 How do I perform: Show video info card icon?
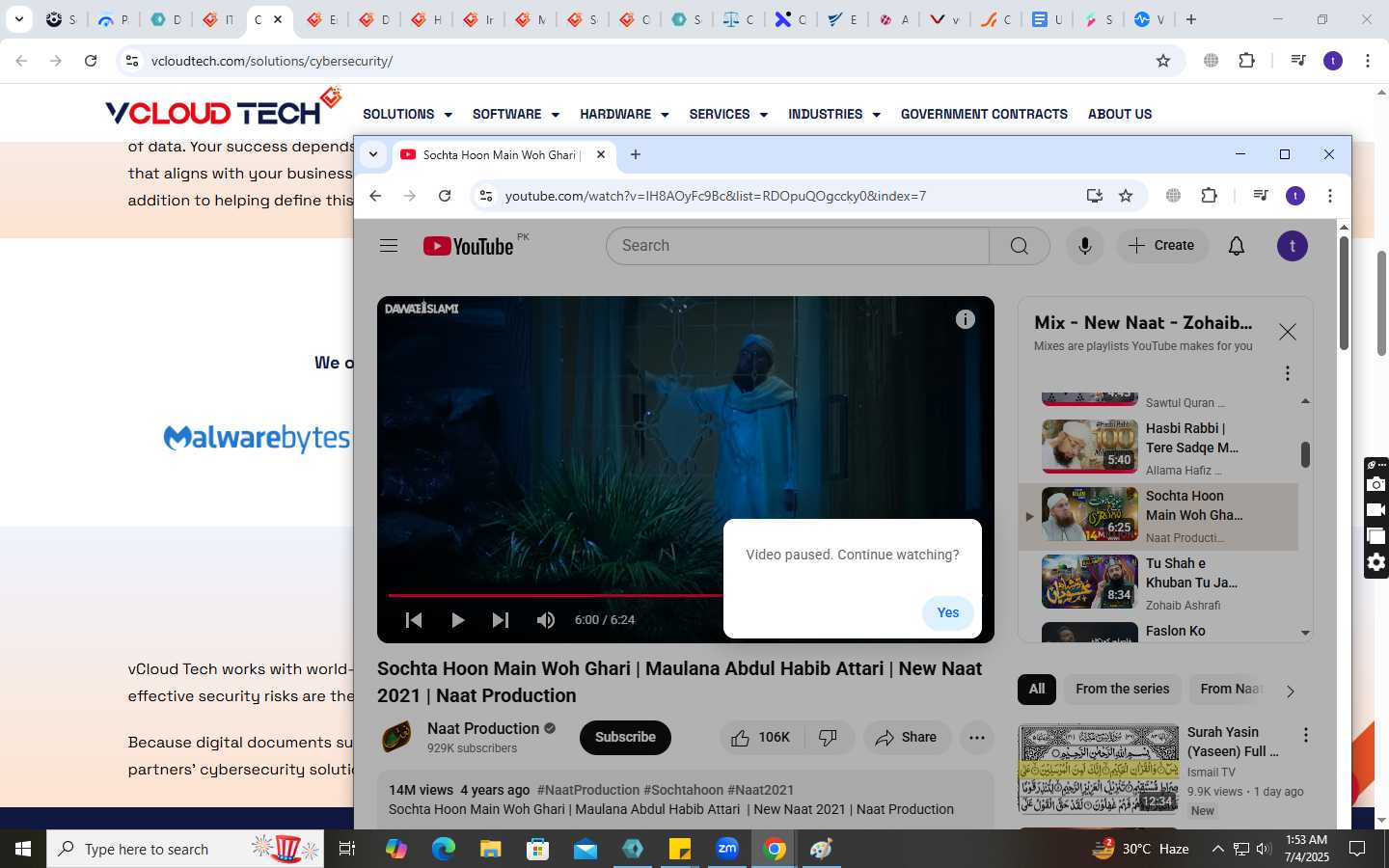pos(966,319)
